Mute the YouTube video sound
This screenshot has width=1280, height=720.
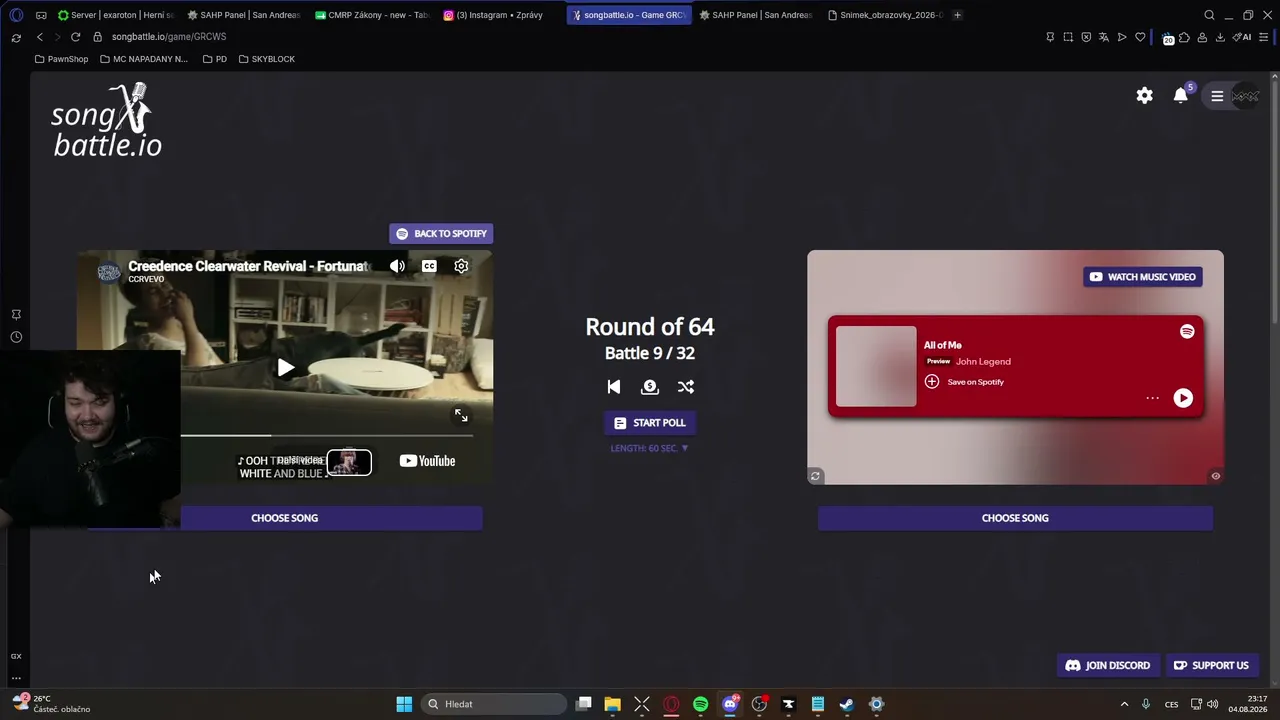(397, 266)
